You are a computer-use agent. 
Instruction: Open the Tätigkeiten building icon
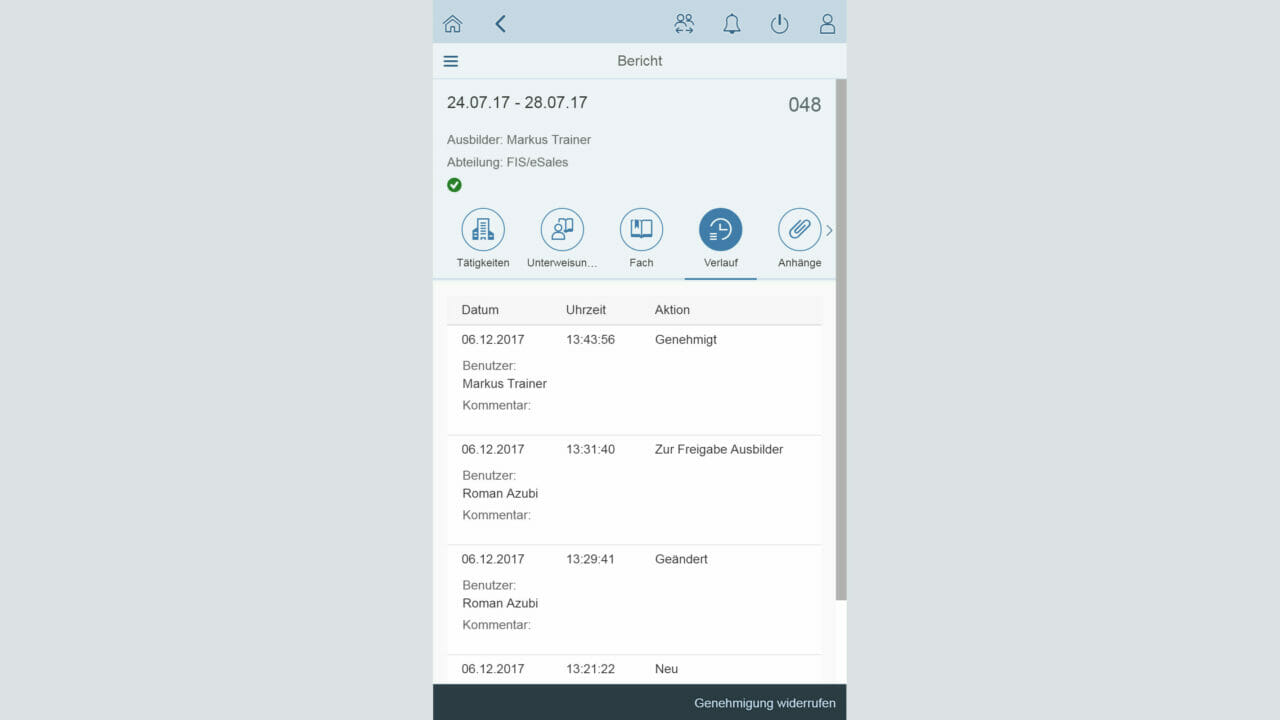pyautogui.click(x=483, y=229)
